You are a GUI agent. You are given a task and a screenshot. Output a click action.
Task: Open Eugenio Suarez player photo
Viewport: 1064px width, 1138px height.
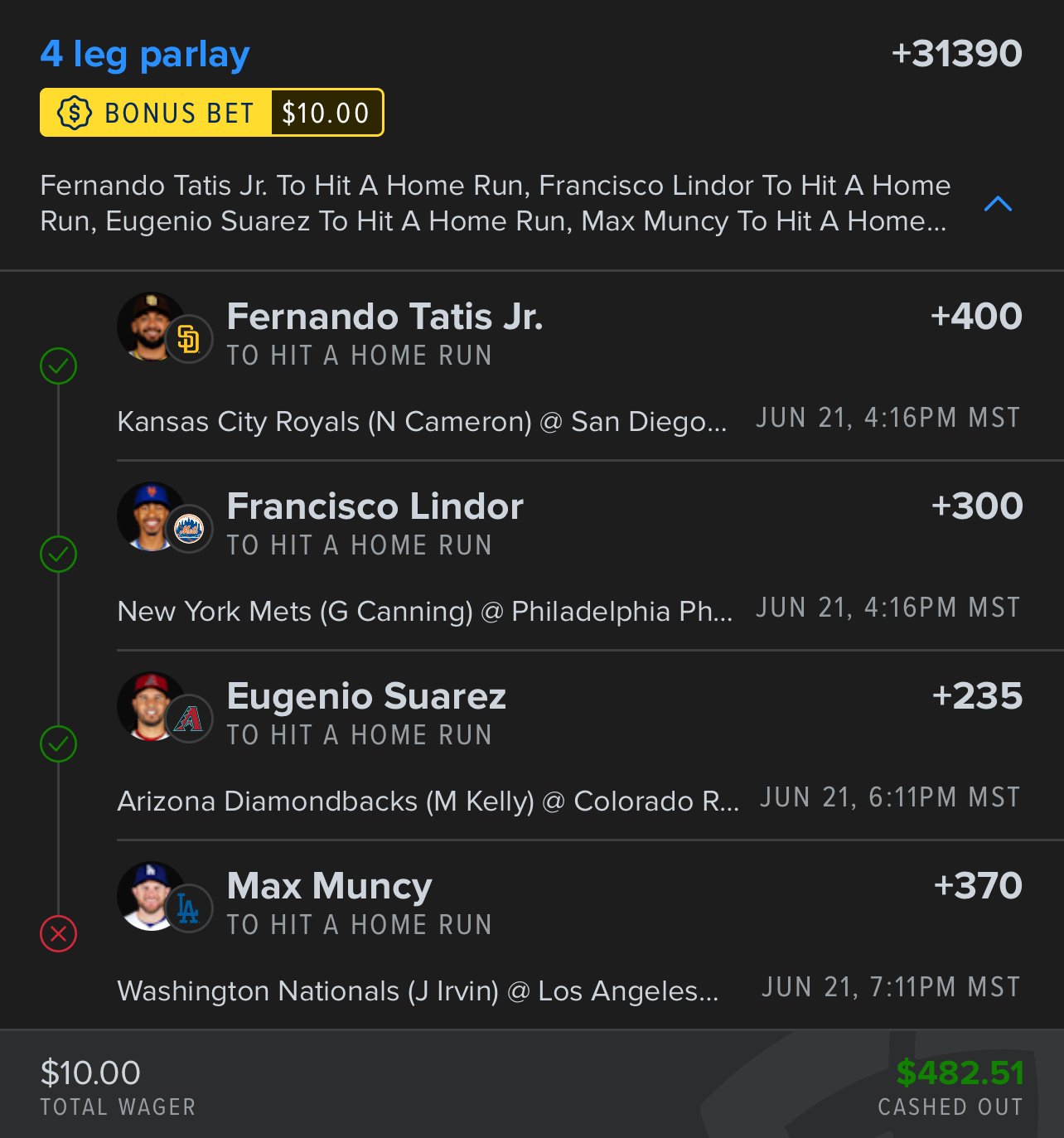tap(149, 705)
